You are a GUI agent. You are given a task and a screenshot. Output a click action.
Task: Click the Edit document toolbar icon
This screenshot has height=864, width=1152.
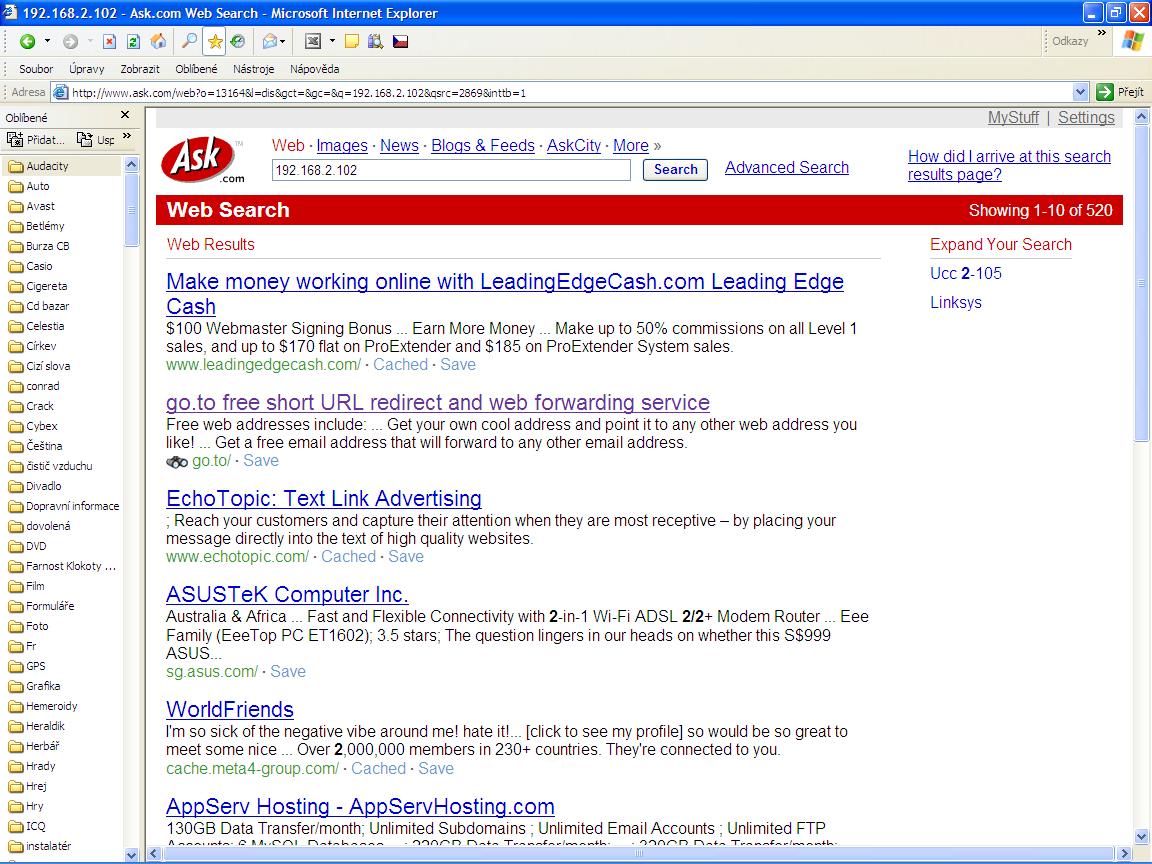tap(313, 42)
